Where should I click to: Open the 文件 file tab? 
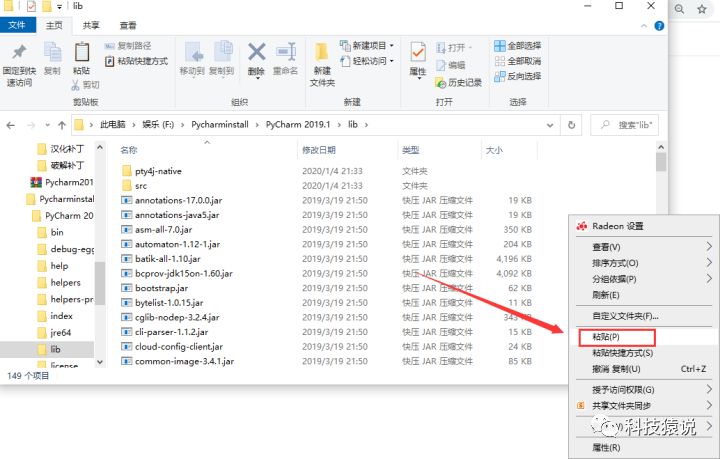coord(17,25)
